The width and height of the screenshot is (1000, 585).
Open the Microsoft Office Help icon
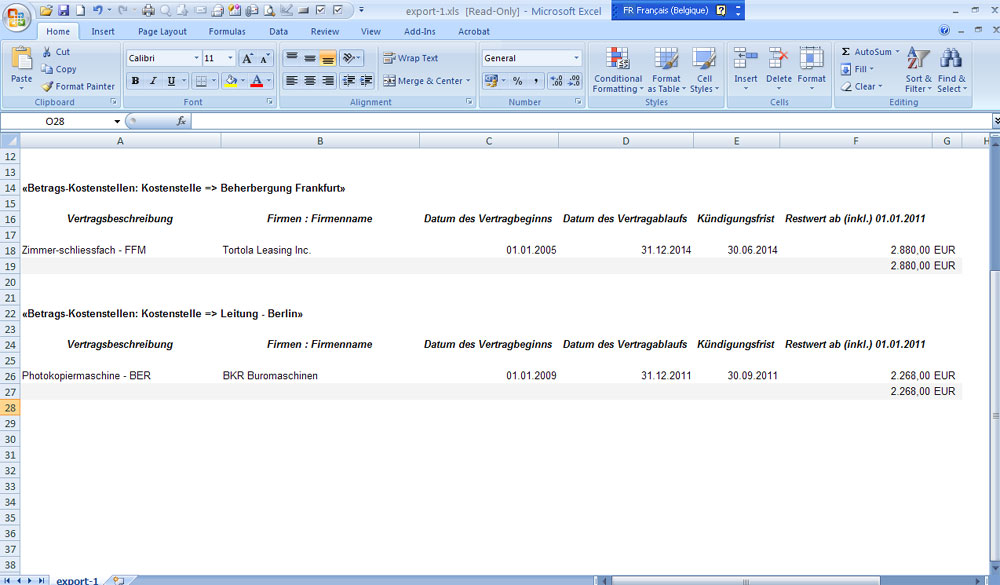coord(945,31)
